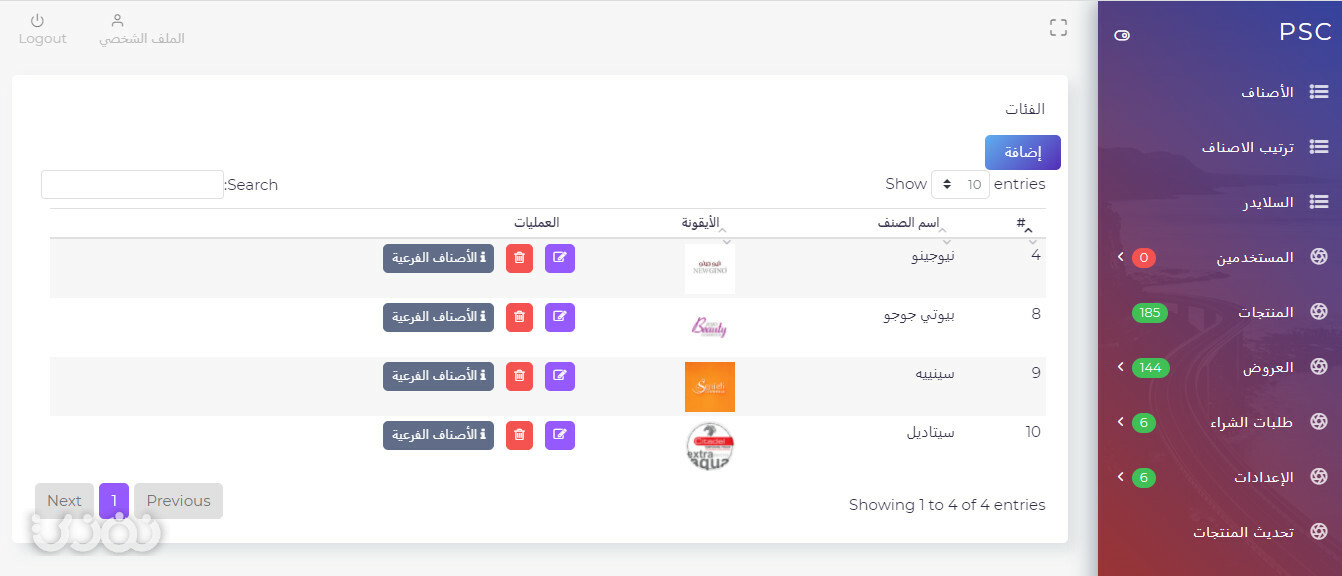
Task: Toggle the sidebar switch next to PSC
Action: pos(1122,35)
